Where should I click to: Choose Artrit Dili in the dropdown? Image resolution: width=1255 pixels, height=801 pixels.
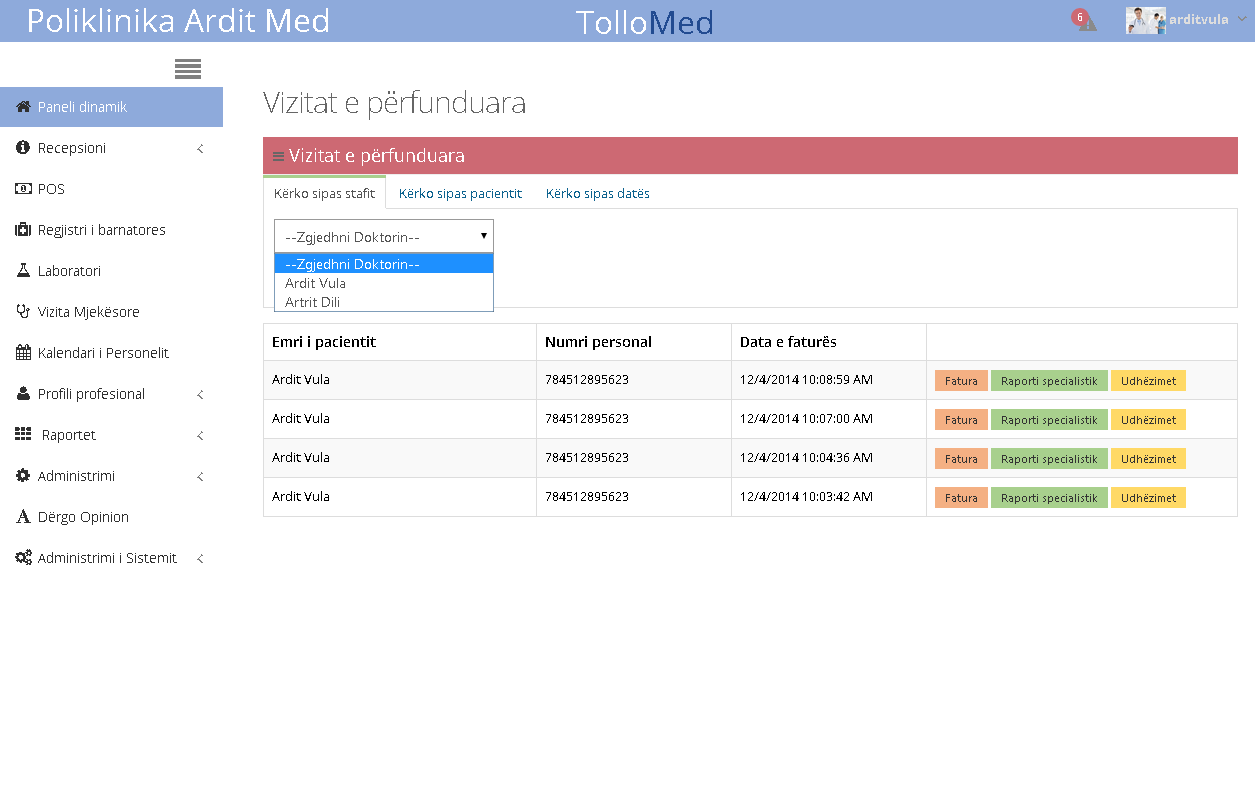tap(313, 302)
